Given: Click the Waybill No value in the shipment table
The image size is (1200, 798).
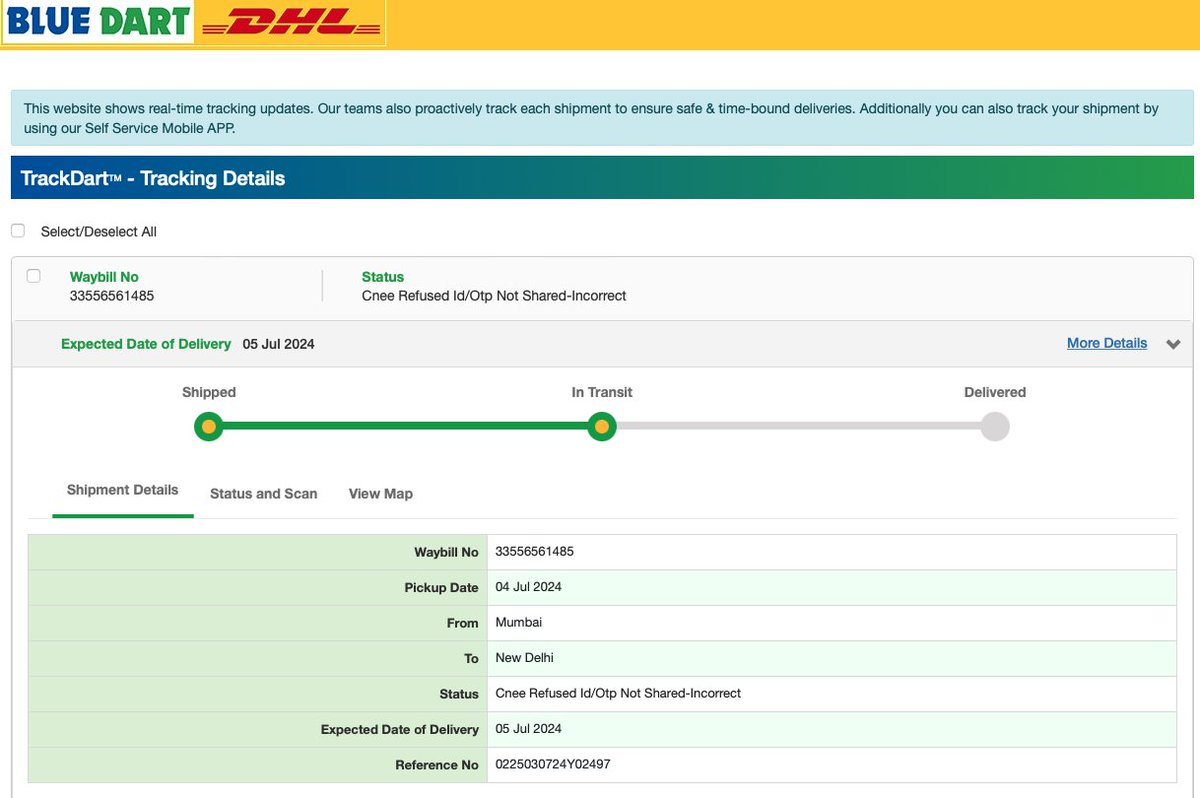Looking at the screenshot, I should (x=534, y=551).
